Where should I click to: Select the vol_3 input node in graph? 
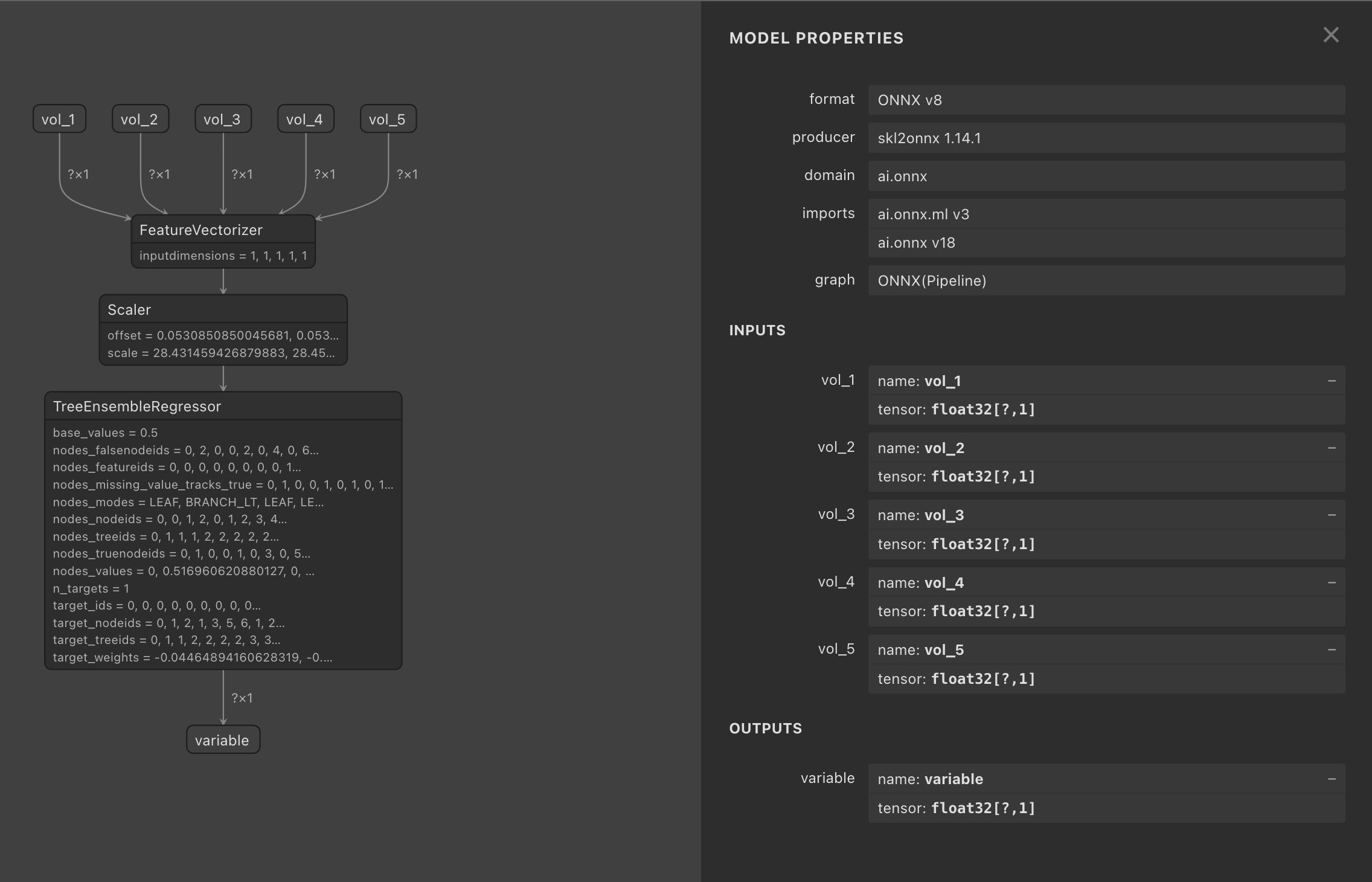pyautogui.click(x=223, y=119)
